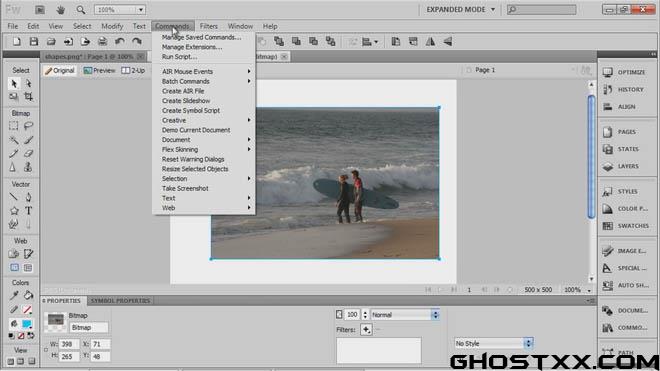Open the Normal blend mode dropdown
The image size is (660, 371).
405,315
